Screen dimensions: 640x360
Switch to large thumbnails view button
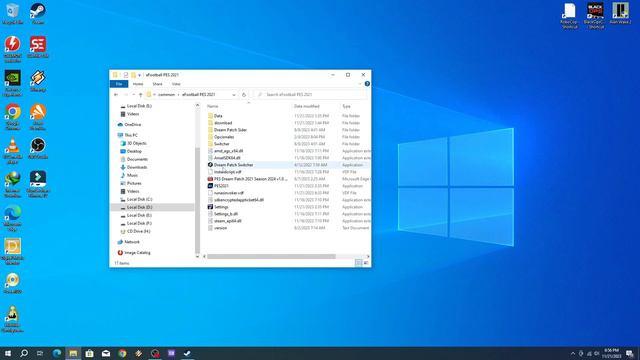coord(366,263)
